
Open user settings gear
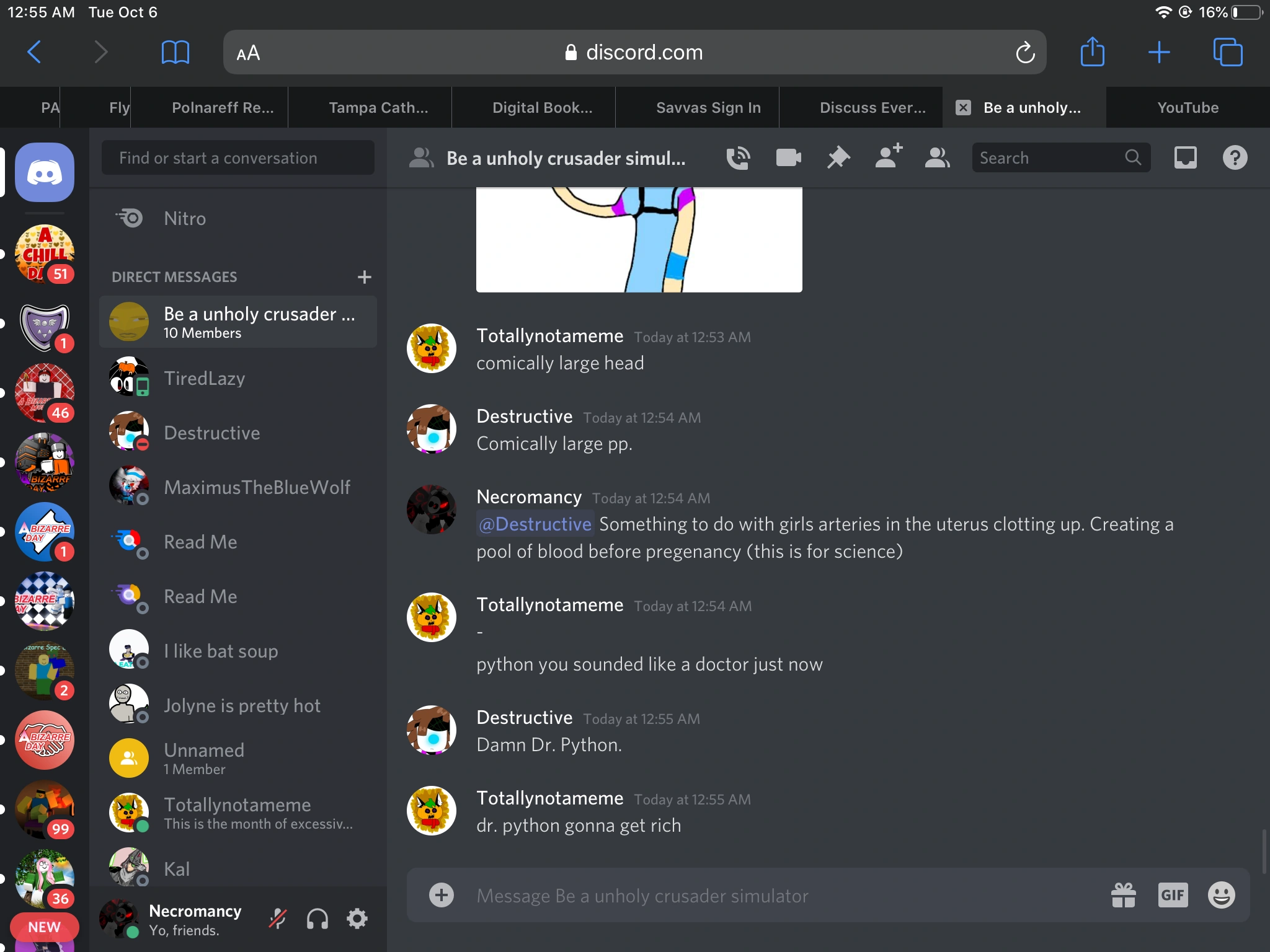click(357, 919)
